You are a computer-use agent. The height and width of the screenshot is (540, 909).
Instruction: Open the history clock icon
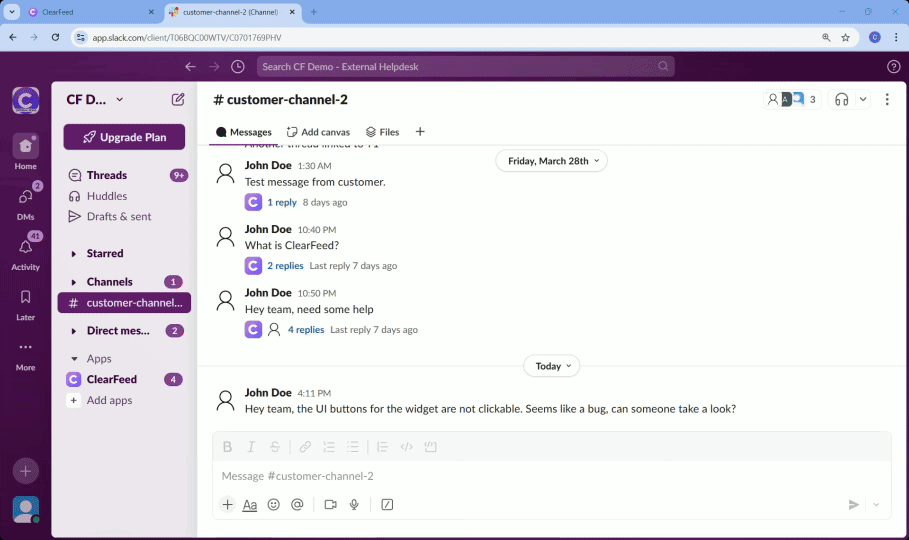(x=238, y=67)
